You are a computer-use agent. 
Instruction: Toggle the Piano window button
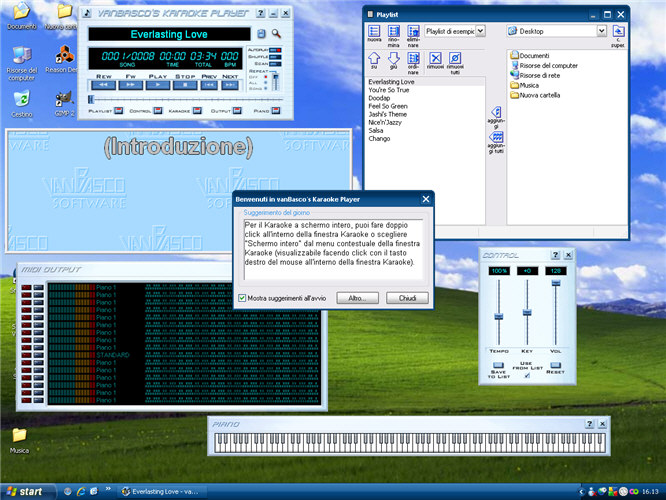click(276, 111)
